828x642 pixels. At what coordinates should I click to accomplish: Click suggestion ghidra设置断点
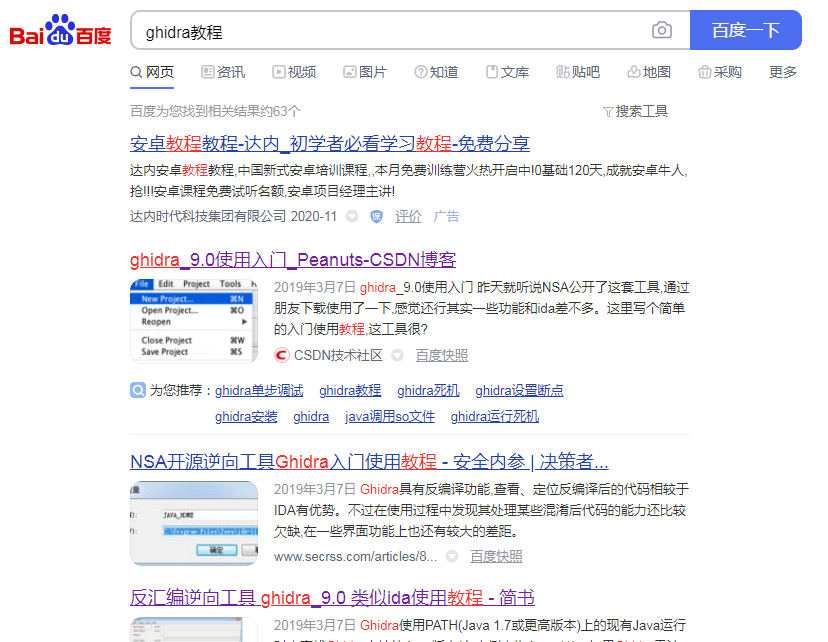pyautogui.click(x=520, y=390)
